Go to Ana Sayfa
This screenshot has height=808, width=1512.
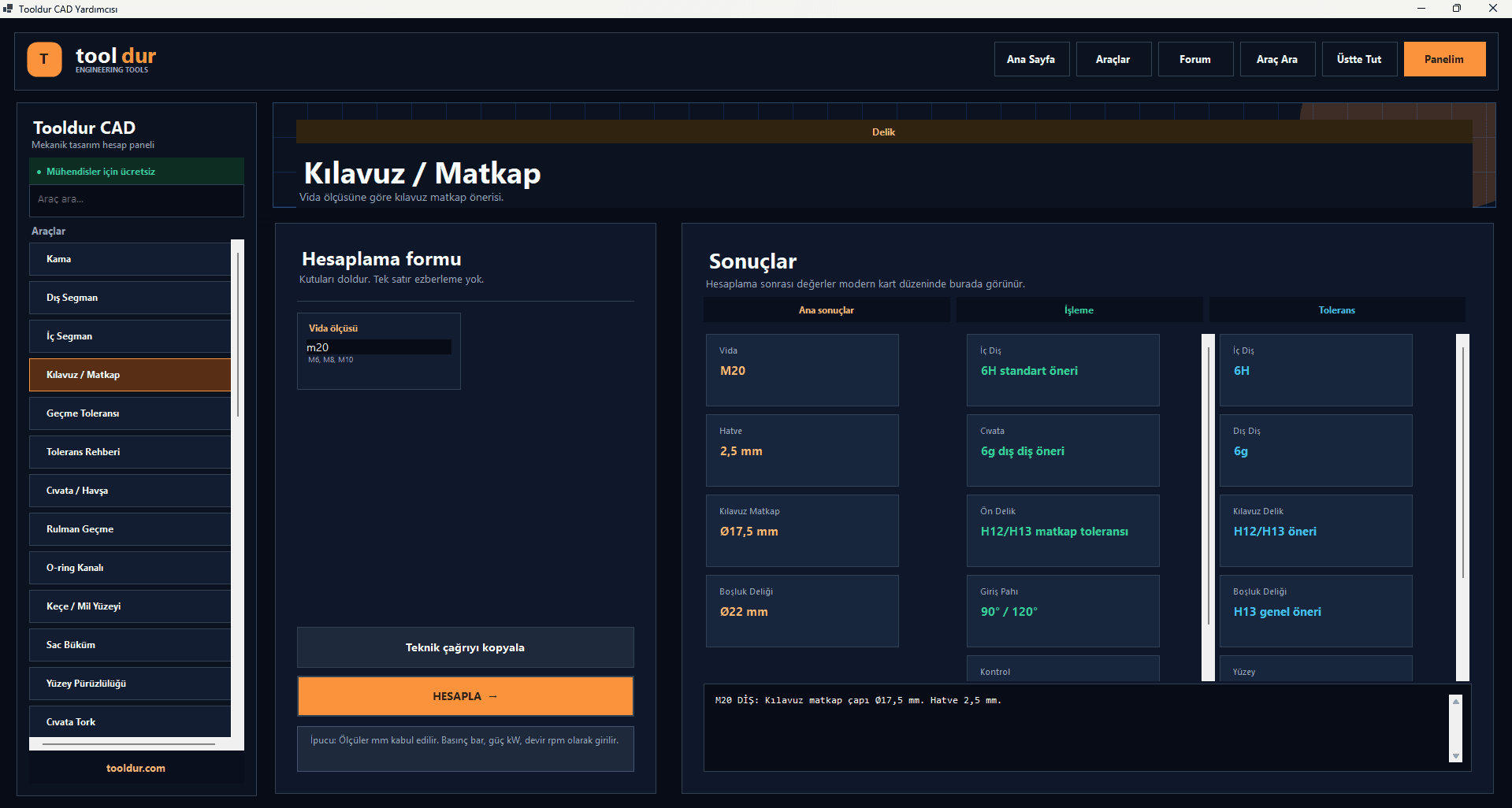1031,59
